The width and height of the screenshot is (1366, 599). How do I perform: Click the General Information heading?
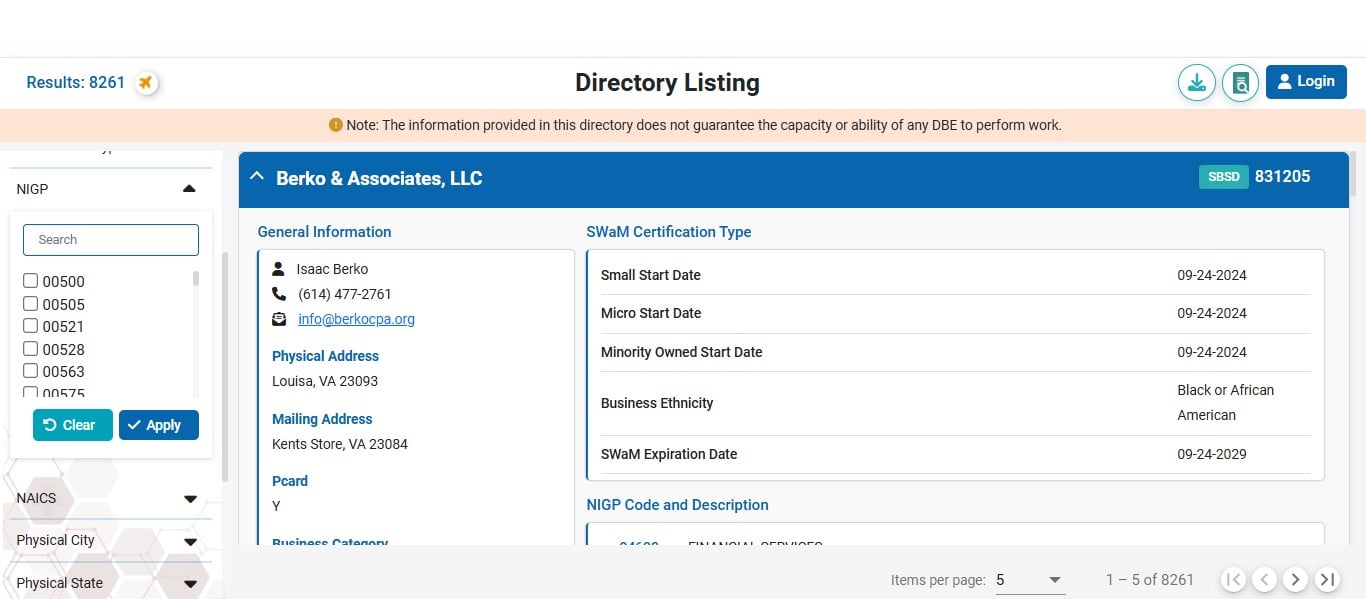point(324,232)
